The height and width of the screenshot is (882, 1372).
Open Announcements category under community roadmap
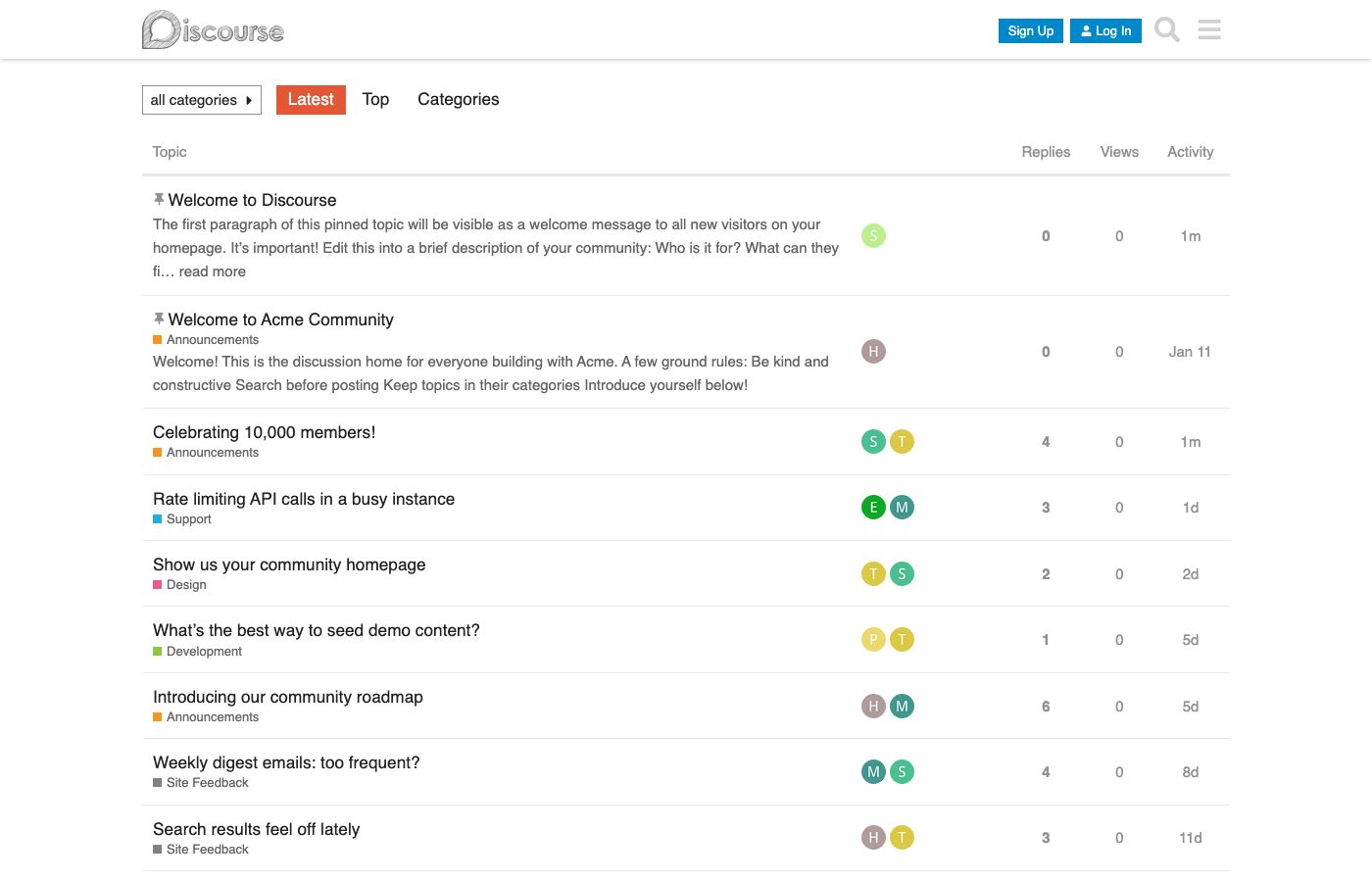[206, 717]
